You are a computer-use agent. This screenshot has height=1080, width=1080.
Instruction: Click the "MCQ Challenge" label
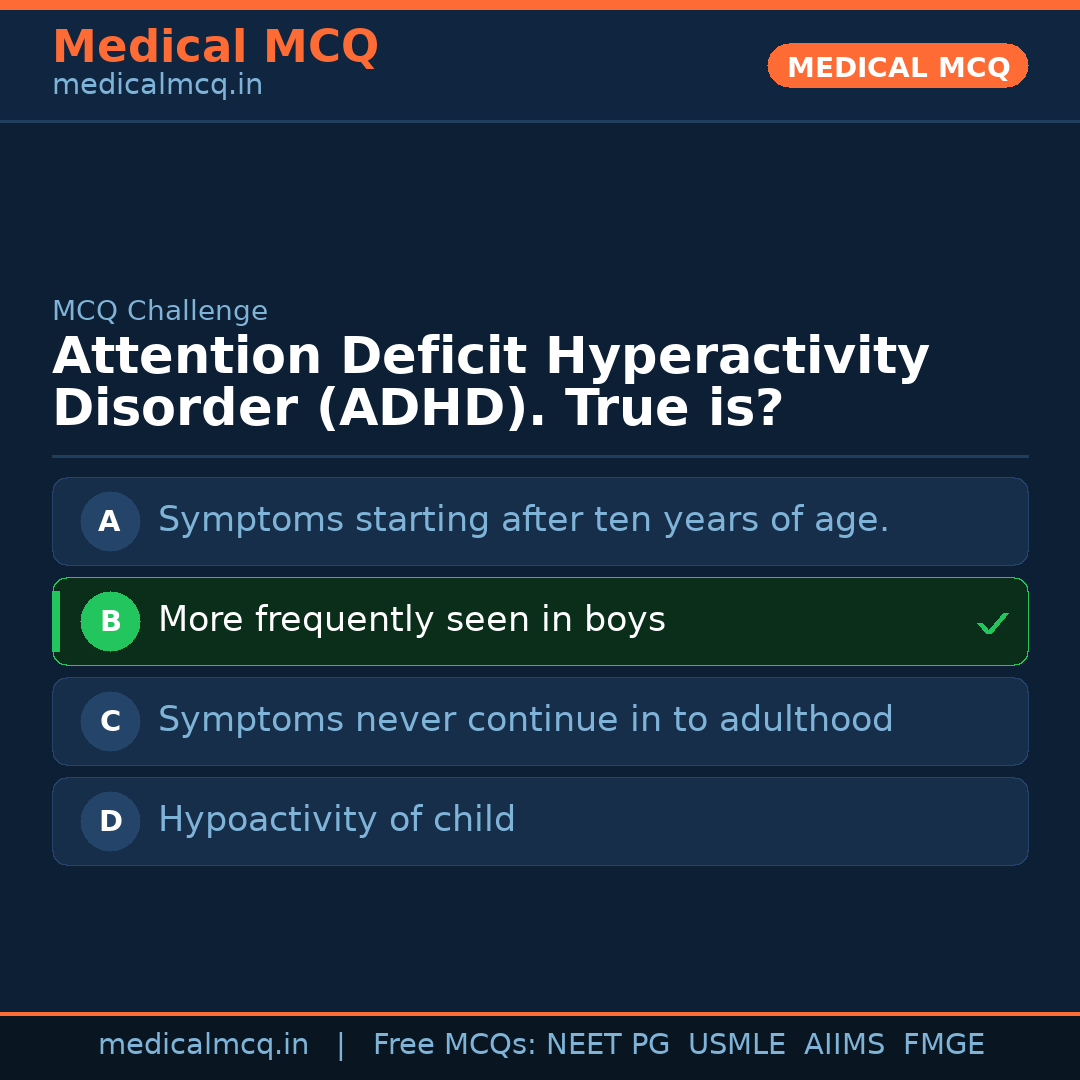pos(160,311)
